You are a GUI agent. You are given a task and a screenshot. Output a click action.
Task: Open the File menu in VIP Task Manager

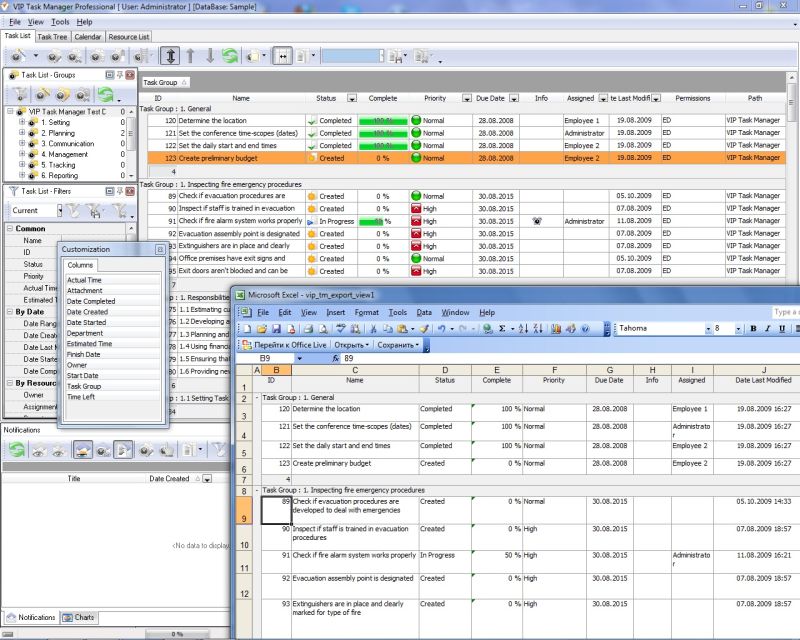15,22
